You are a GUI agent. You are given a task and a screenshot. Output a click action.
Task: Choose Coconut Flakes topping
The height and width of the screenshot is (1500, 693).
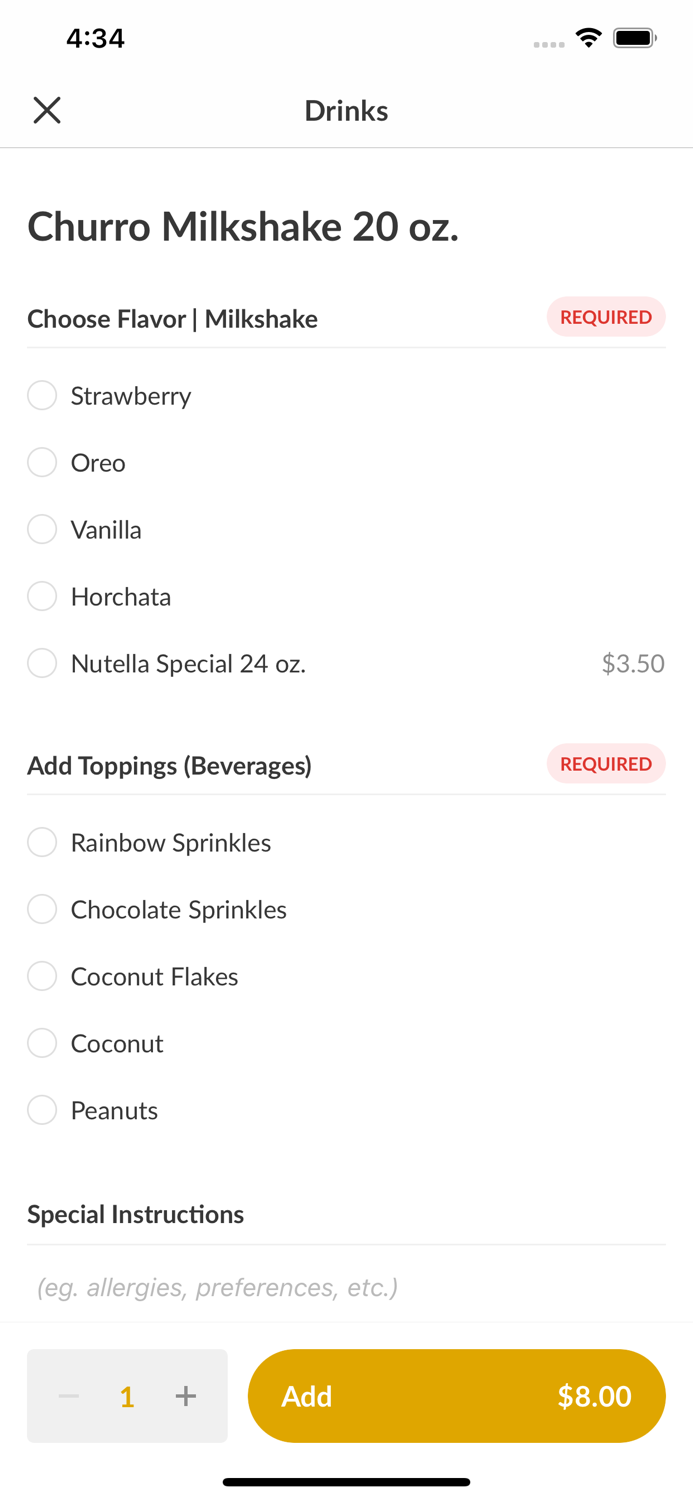[42, 977]
